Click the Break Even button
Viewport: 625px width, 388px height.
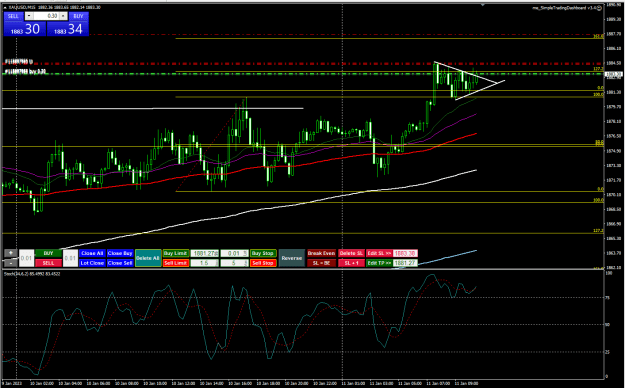tap(321, 253)
